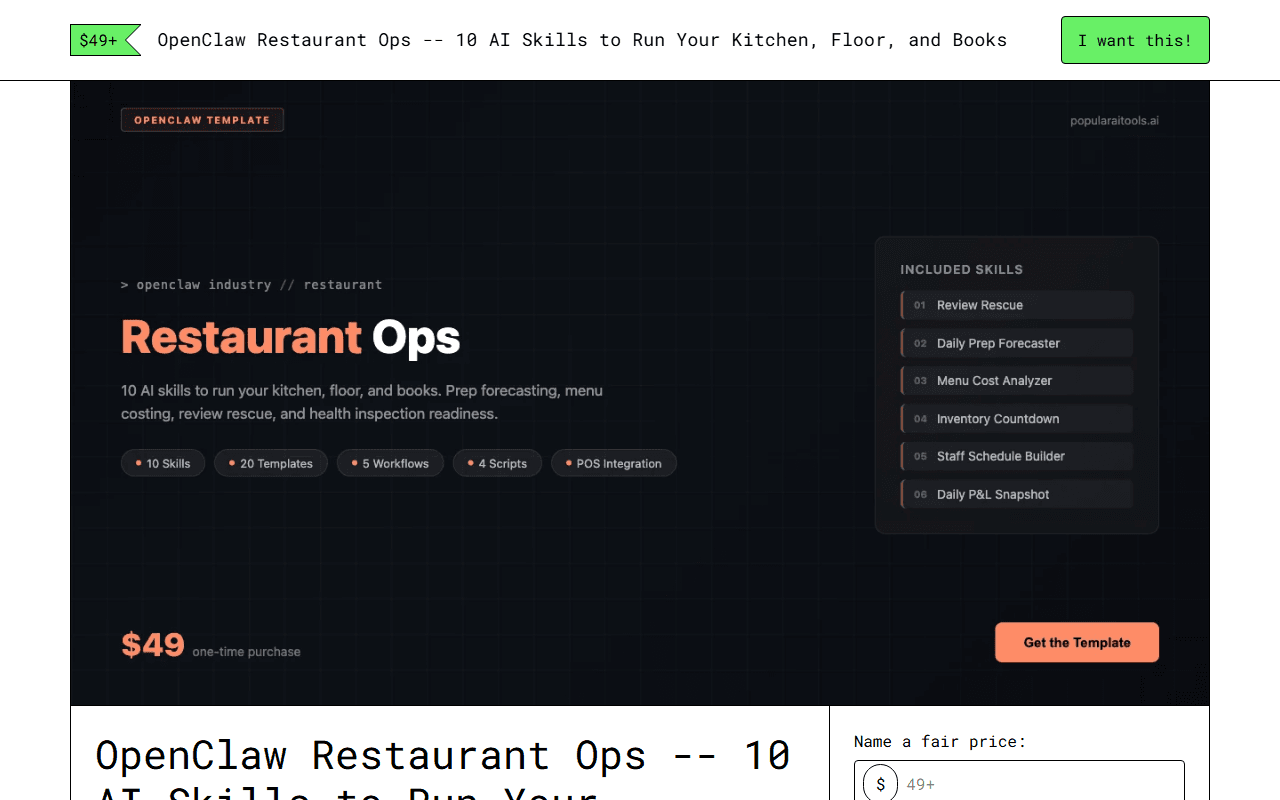The image size is (1280, 800).
Task: Click the openclaw industry restaurant breadcrumb
Action: (250, 284)
